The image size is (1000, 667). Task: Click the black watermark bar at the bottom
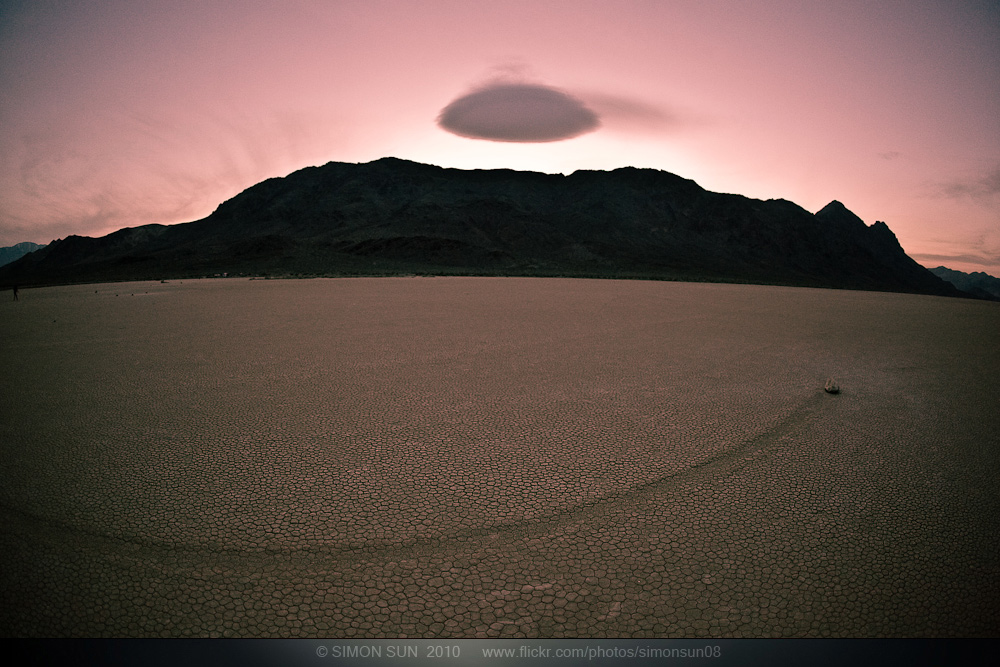point(150,652)
